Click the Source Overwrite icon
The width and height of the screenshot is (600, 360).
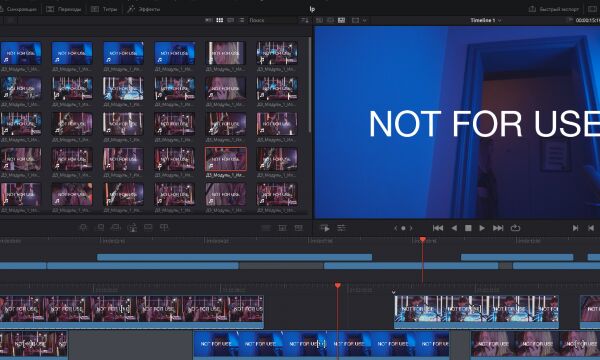[x=164, y=228]
